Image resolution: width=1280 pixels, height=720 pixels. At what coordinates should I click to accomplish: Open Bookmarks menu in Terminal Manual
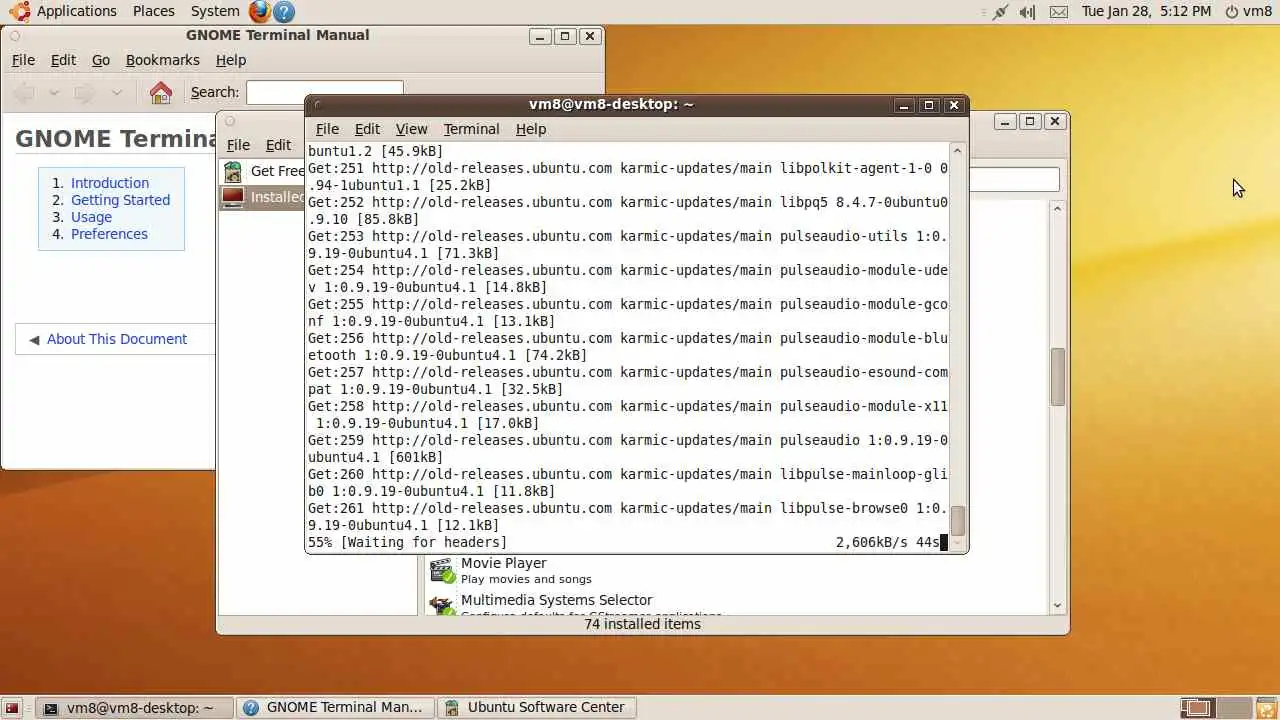point(163,60)
